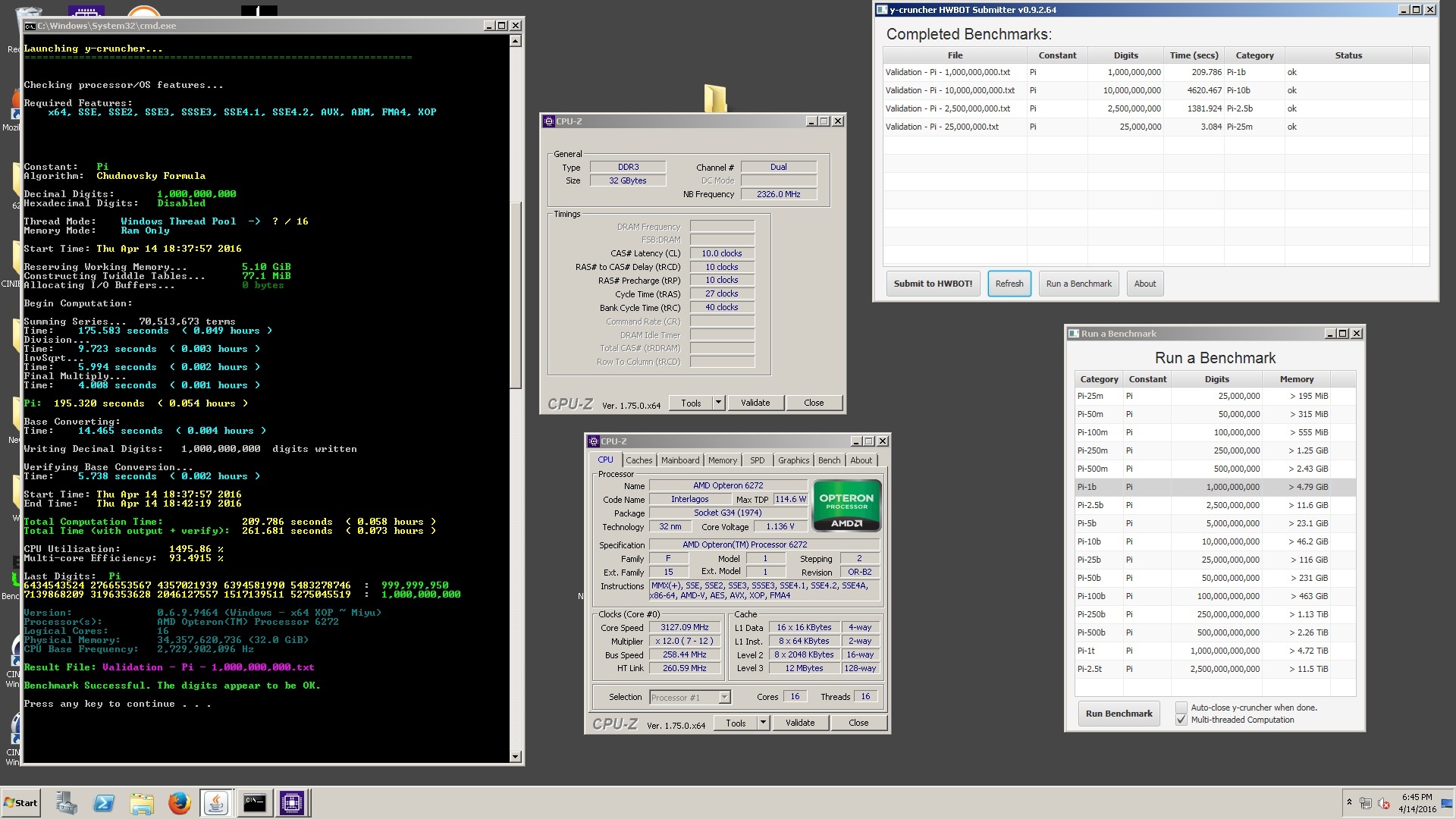Select Validation - Pi - 1,000,000,000.txt row
The image size is (1456, 819).
1156,72
